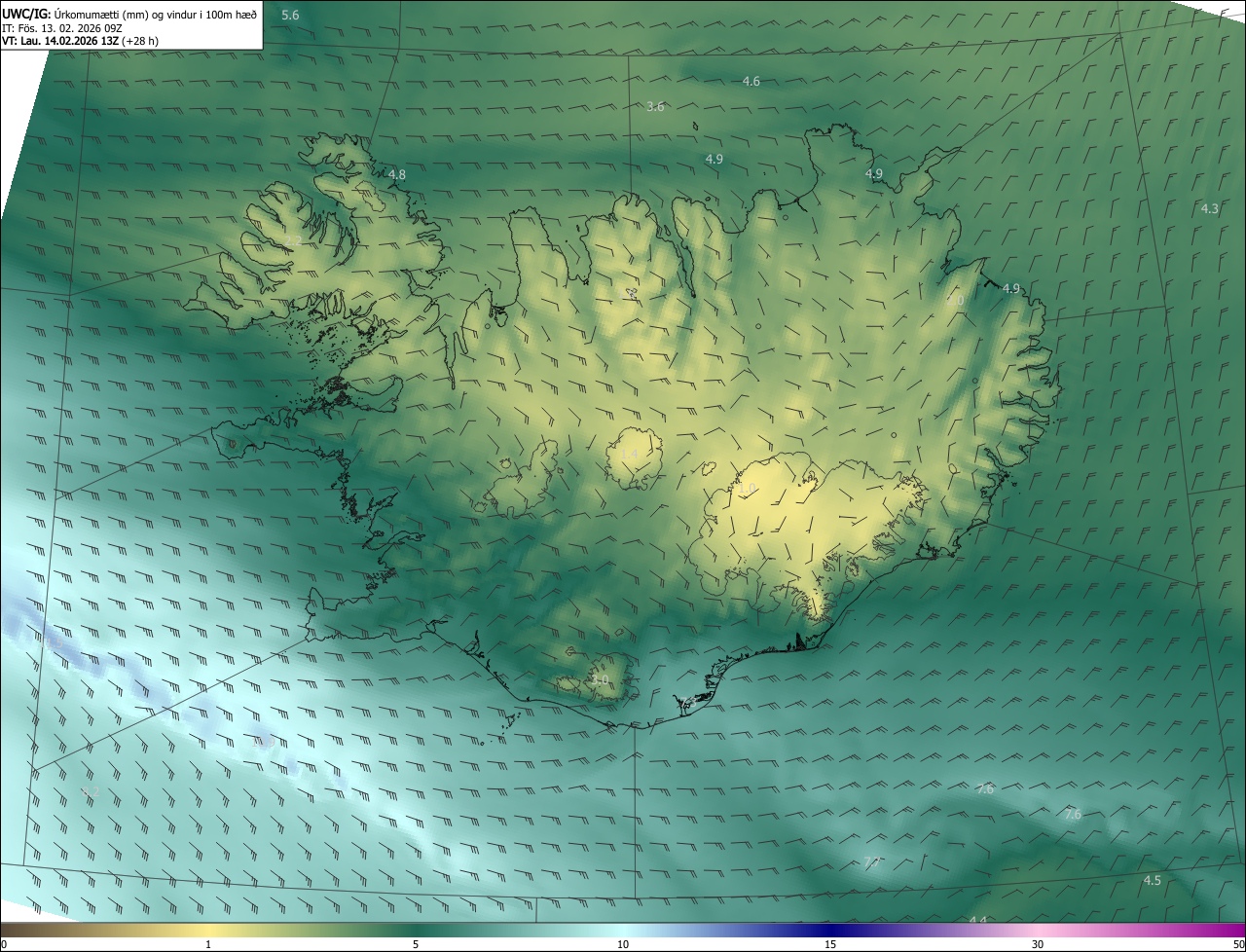
Task: Click the color scale tick label 15
Action: tap(830, 944)
